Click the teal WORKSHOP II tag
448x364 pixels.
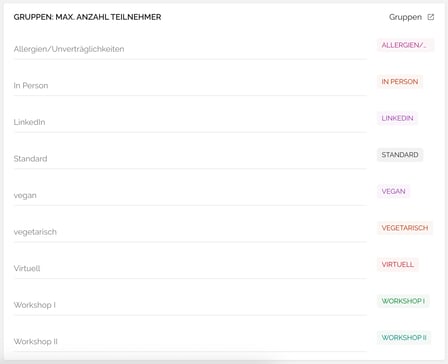[x=404, y=338]
